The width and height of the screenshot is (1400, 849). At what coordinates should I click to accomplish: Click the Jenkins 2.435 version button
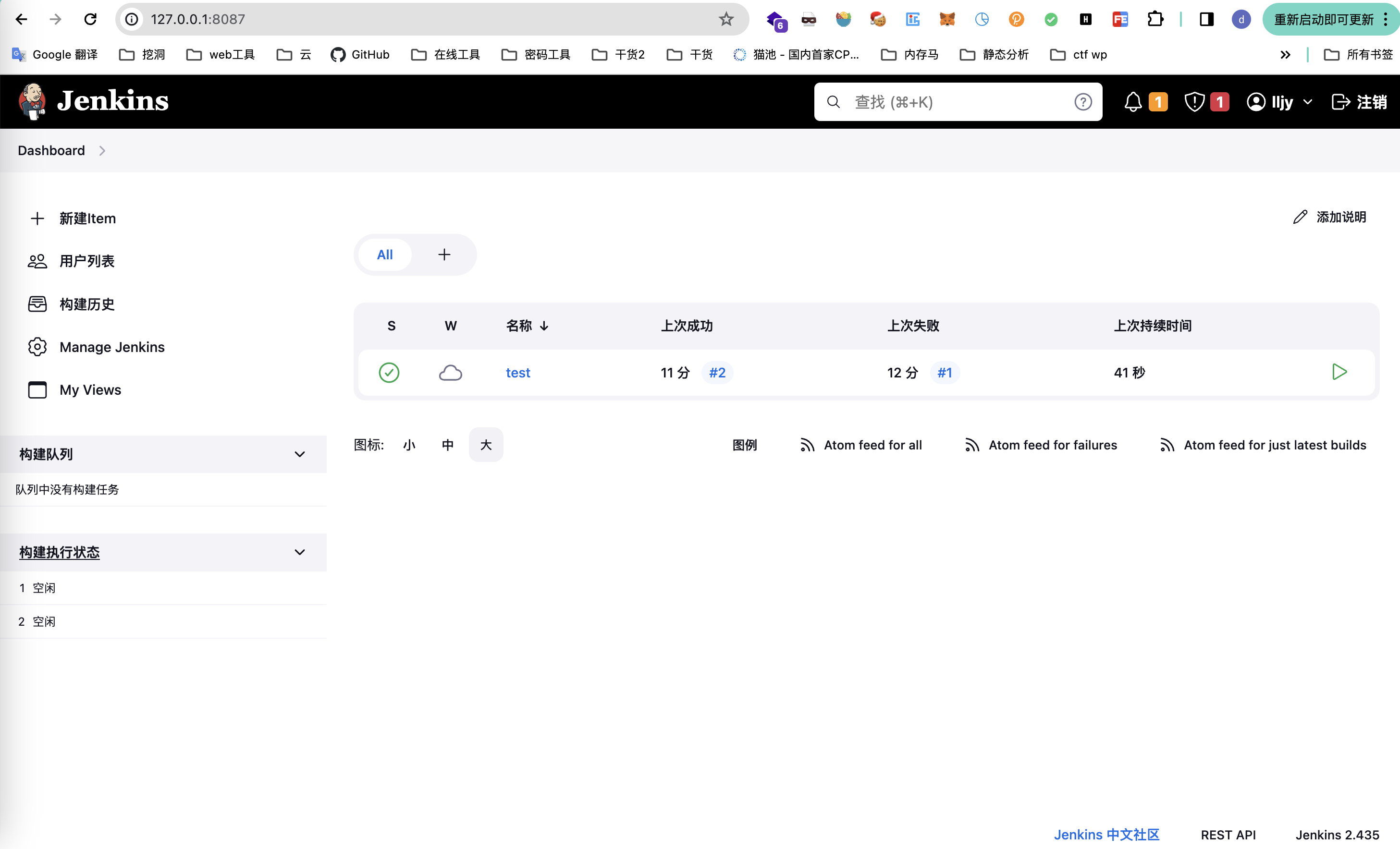coord(1337,834)
